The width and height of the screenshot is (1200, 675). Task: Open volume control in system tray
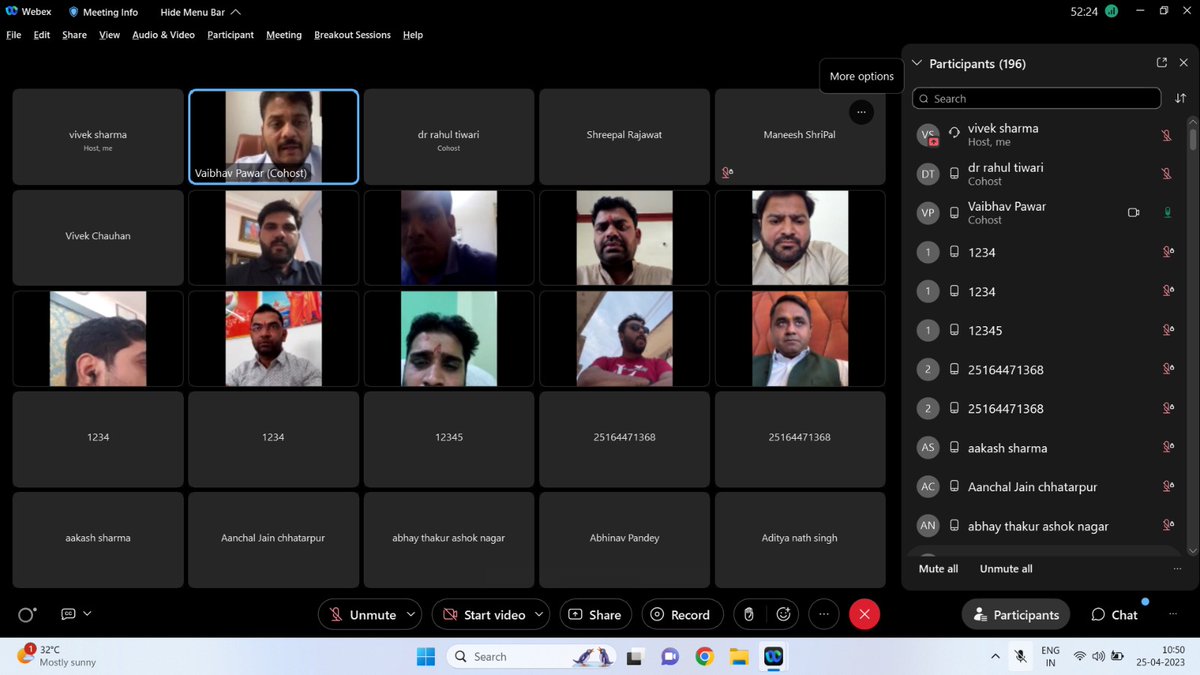(x=1099, y=656)
